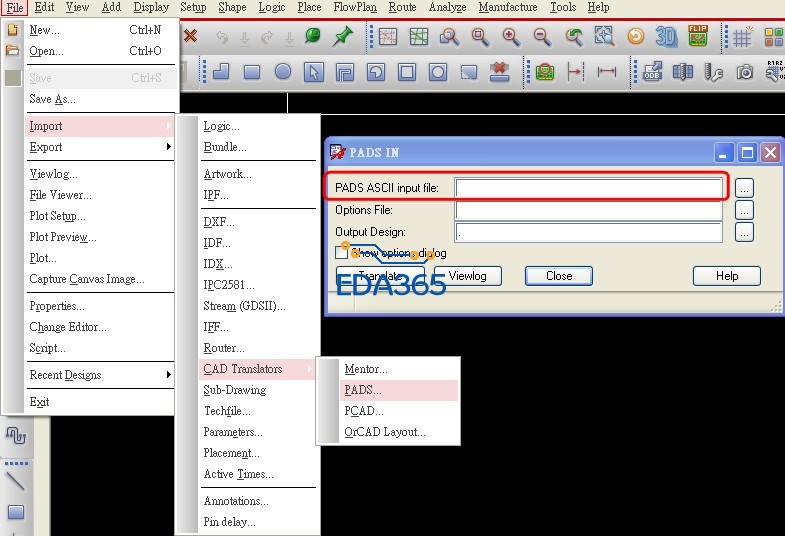The height and width of the screenshot is (536, 785).
Task: Click Plot Setup… in File menu
Action: pyautogui.click(x=58, y=216)
